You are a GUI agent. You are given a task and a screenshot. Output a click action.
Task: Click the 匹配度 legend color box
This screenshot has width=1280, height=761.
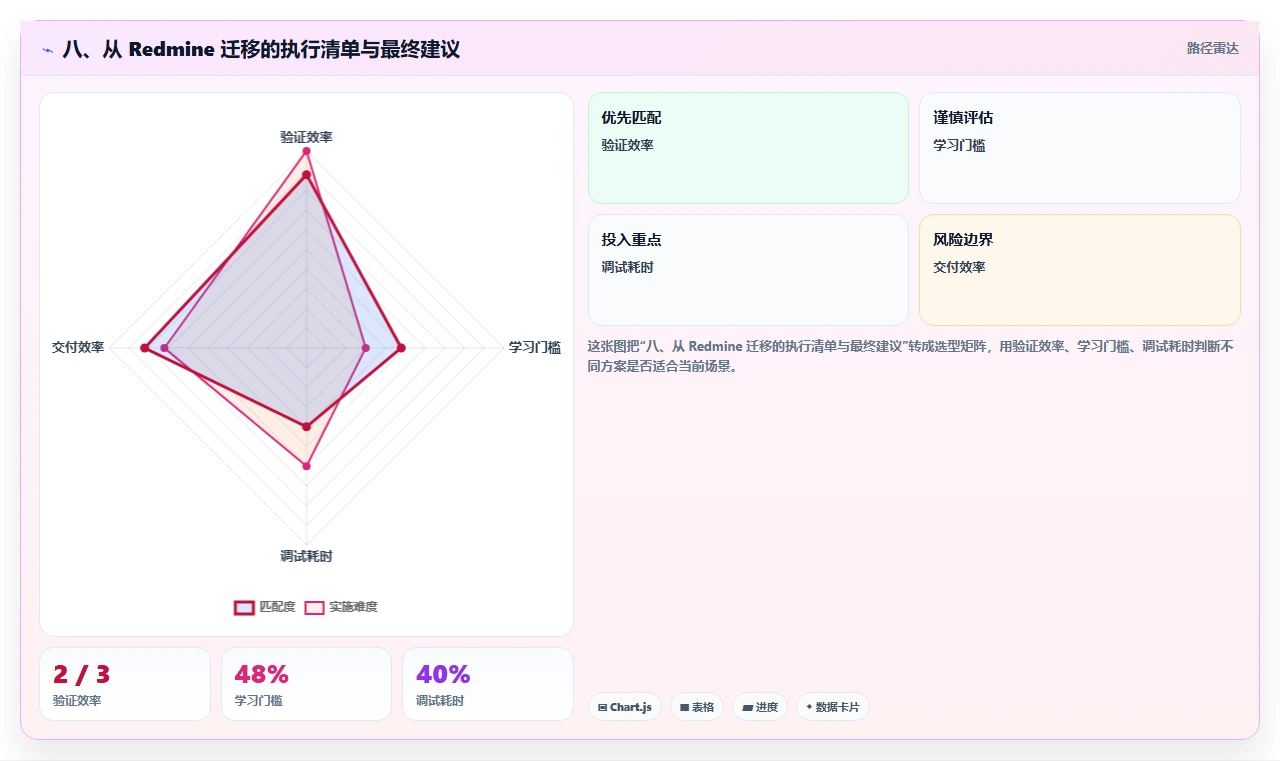point(244,607)
